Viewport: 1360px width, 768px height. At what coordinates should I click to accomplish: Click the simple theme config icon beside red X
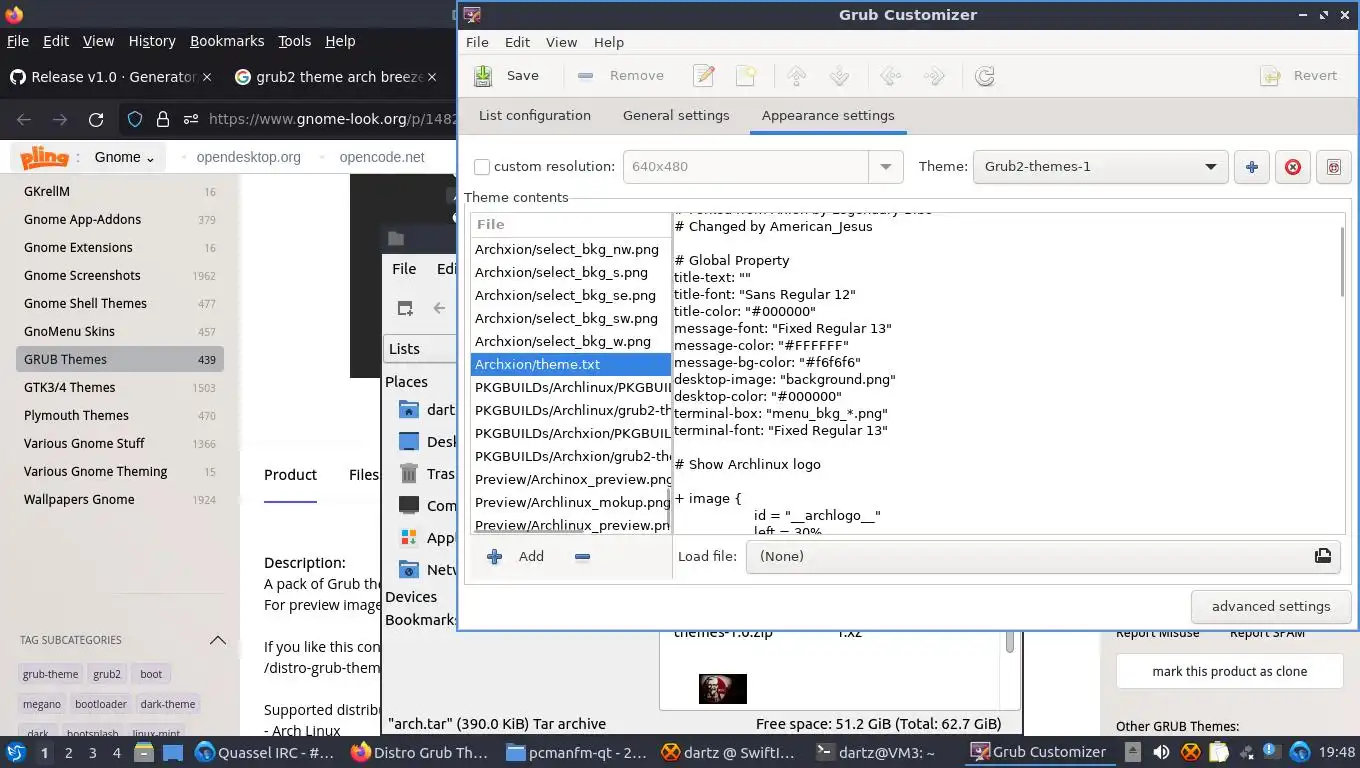(1333, 167)
